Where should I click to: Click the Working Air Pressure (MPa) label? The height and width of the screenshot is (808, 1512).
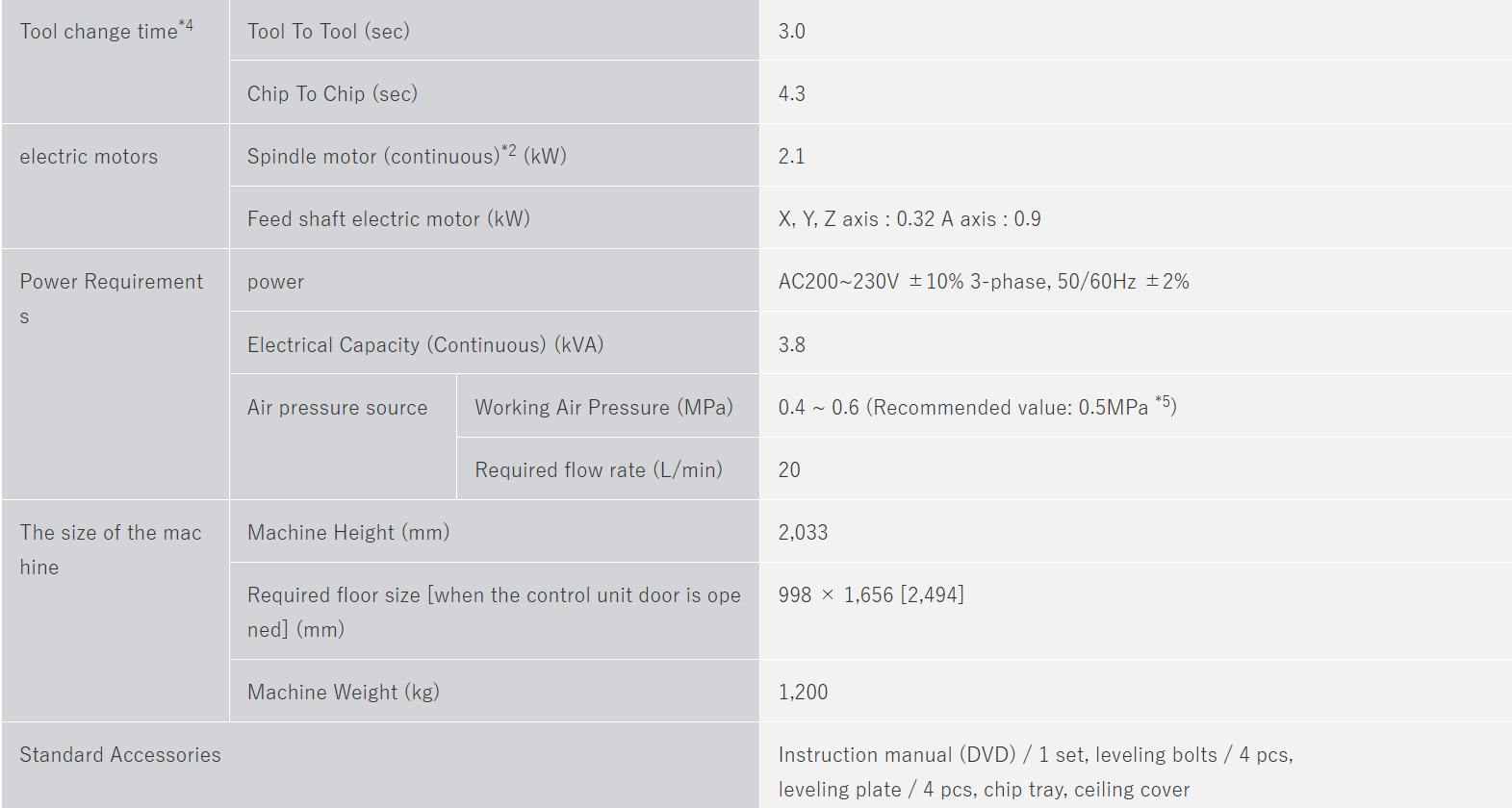(x=603, y=408)
